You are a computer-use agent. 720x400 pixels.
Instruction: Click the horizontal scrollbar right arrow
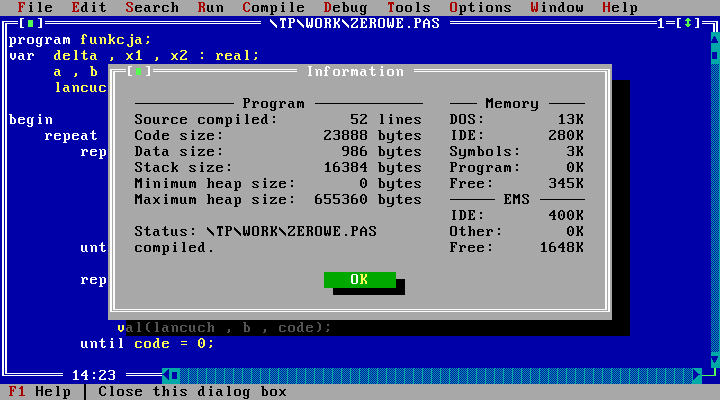pos(696,375)
